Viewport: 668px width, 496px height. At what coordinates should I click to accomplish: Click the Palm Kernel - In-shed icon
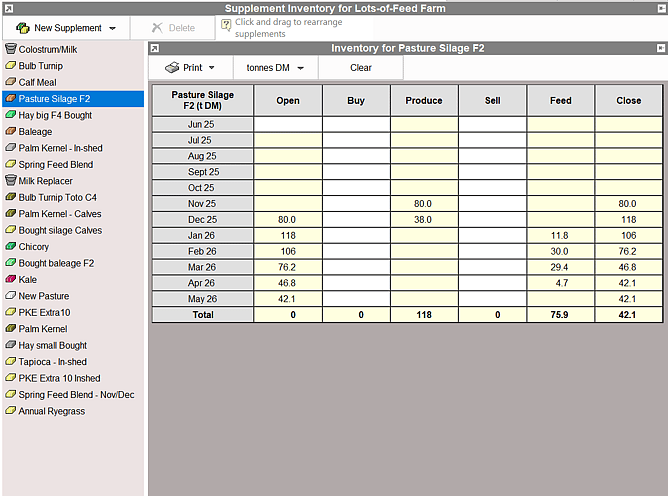click(11, 148)
